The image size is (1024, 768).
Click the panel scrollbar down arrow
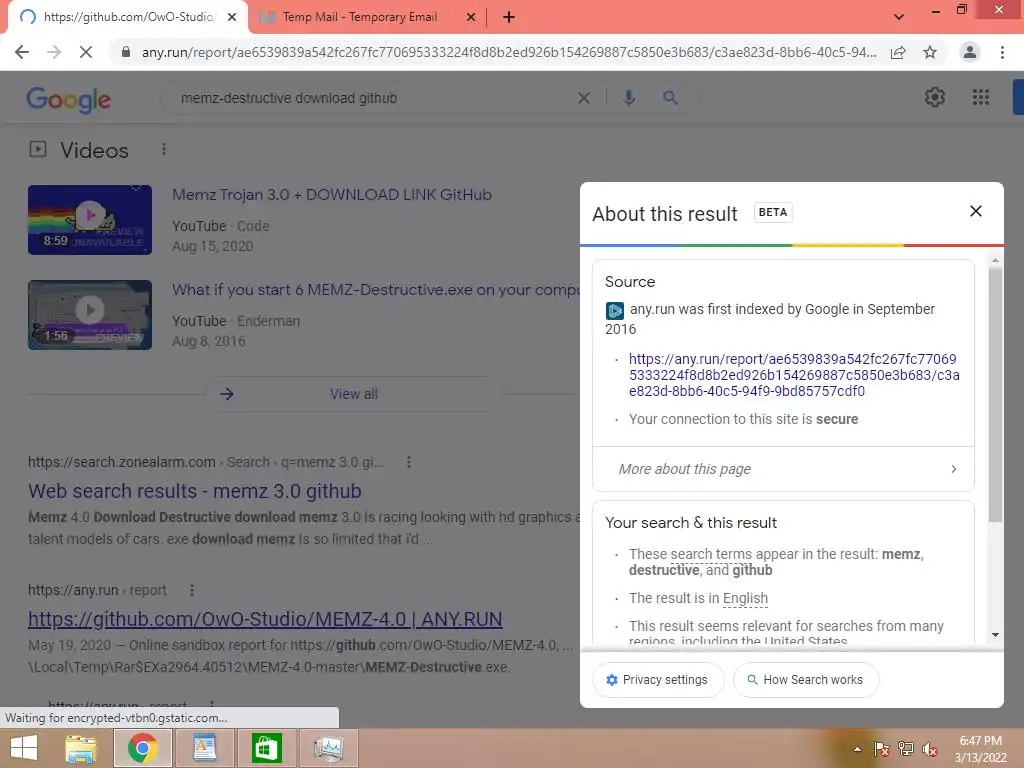click(x=995, y=635)
